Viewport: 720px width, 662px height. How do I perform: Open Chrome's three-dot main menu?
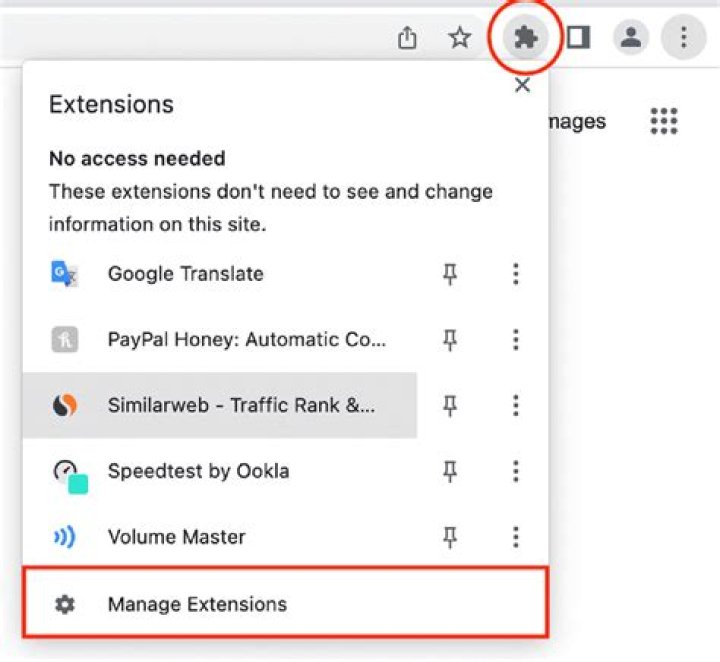click(683, 37)
